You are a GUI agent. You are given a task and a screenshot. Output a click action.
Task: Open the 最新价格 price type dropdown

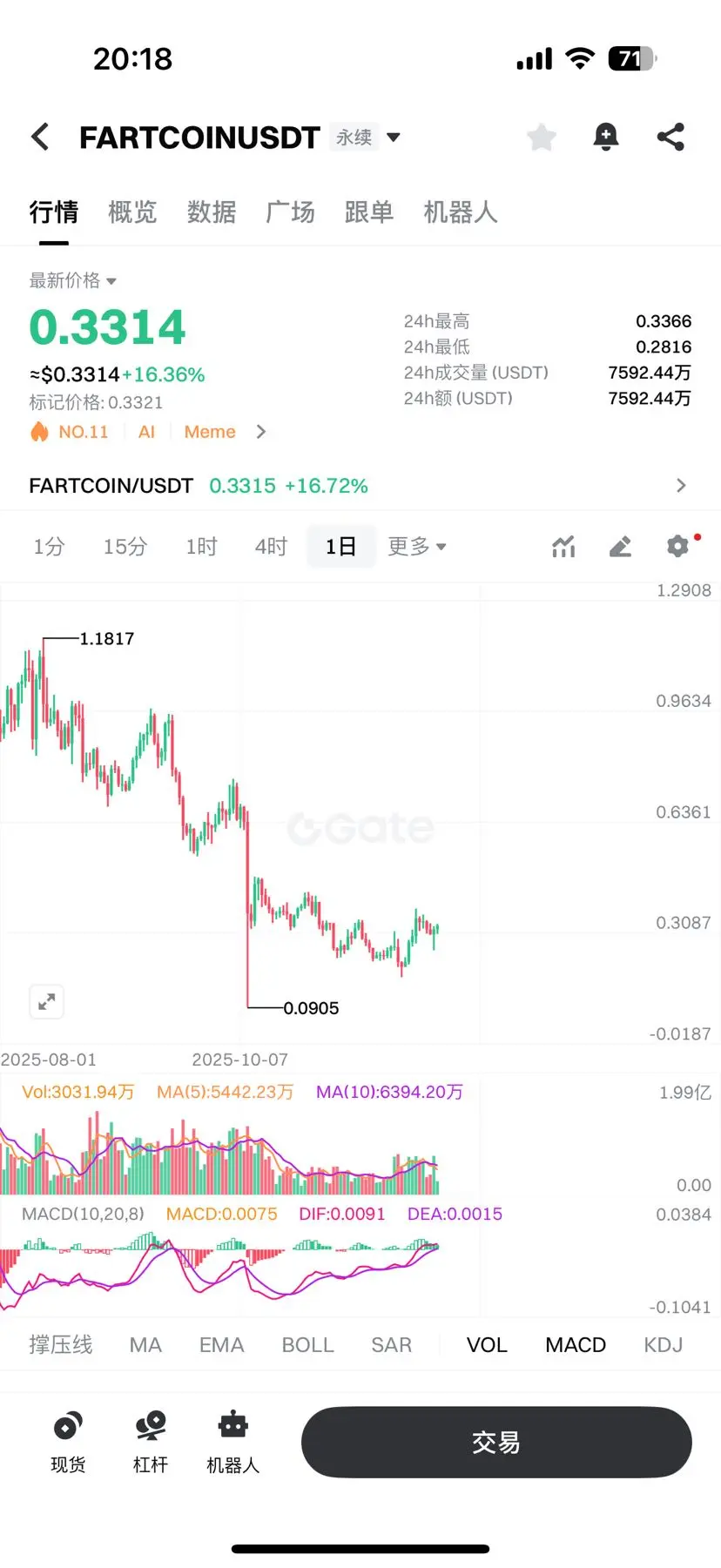[73, 280]
